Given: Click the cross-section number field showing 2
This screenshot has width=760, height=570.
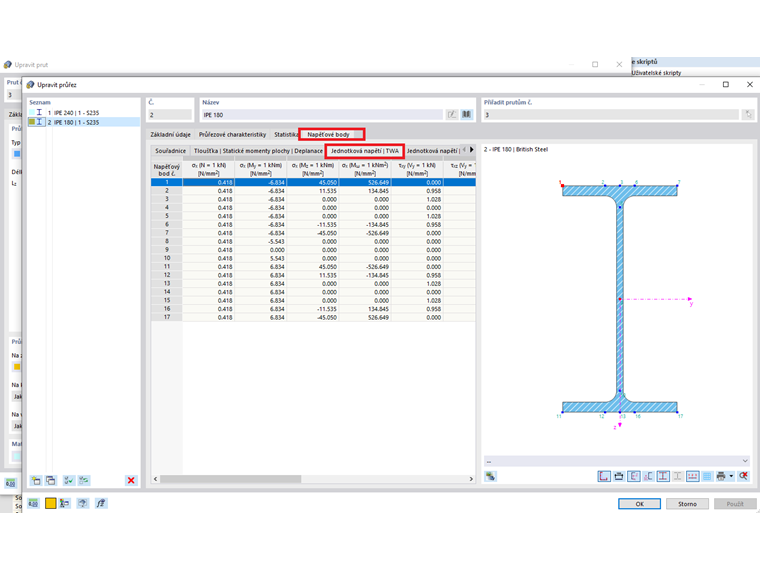Looking at the screenshot, I should [x=170, y=115].
